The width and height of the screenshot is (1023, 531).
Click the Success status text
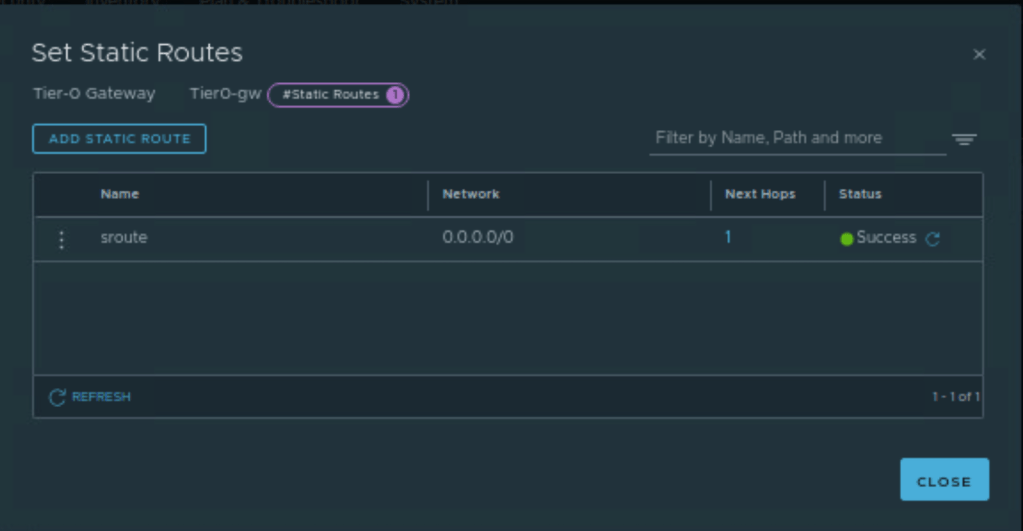pos(886,238)
